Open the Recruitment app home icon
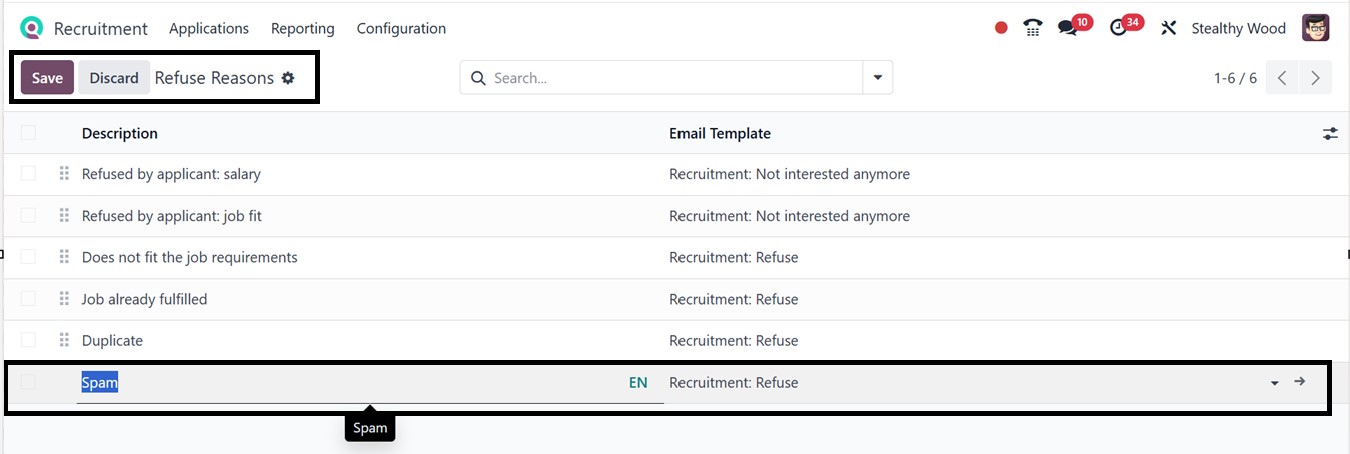 coord(32,28)
